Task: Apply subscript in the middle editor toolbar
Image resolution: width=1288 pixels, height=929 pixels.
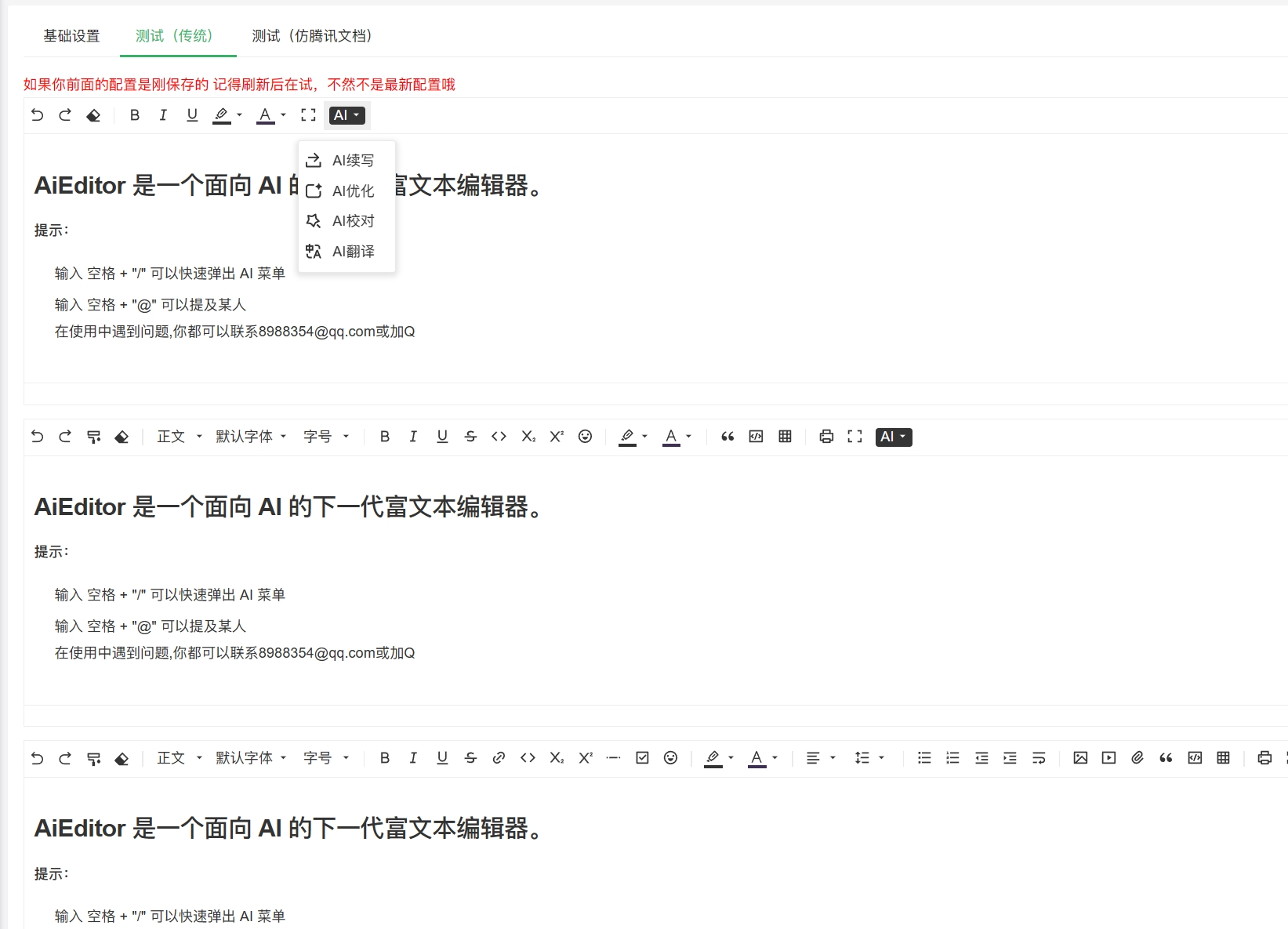Action: click(528, 437)
